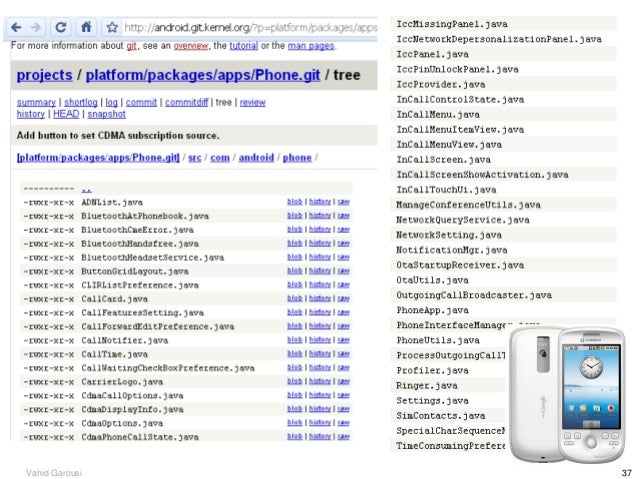Viewport: 638px width, 479px height.
Task: Switch to the summary view
Action: [x=36, y=102]
